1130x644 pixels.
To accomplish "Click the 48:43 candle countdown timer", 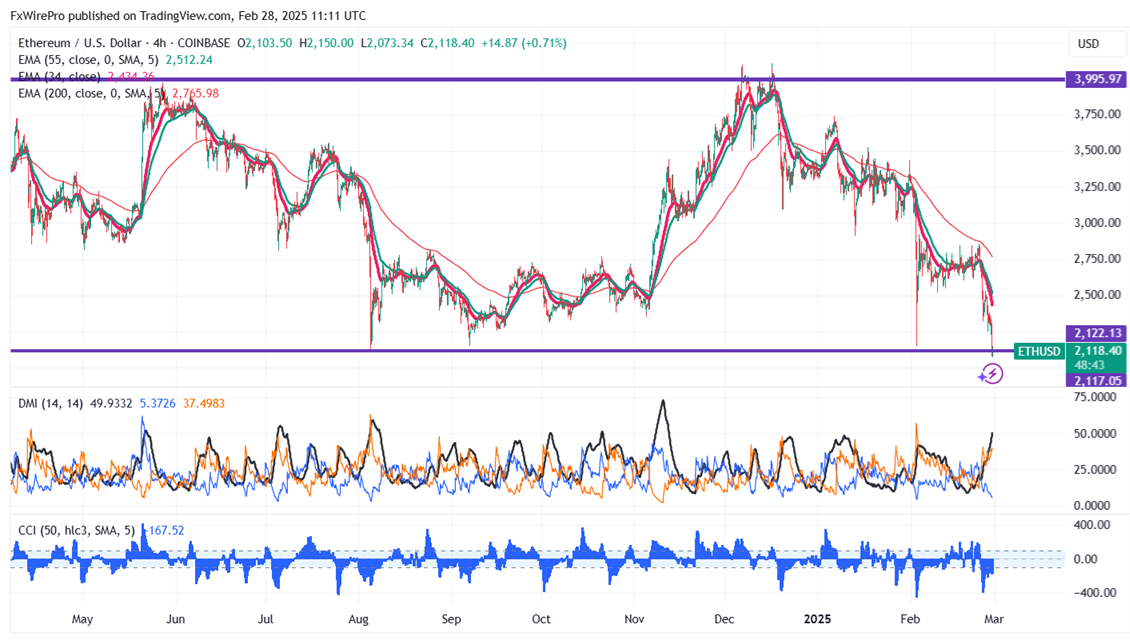I will (x=1088, y=365).
